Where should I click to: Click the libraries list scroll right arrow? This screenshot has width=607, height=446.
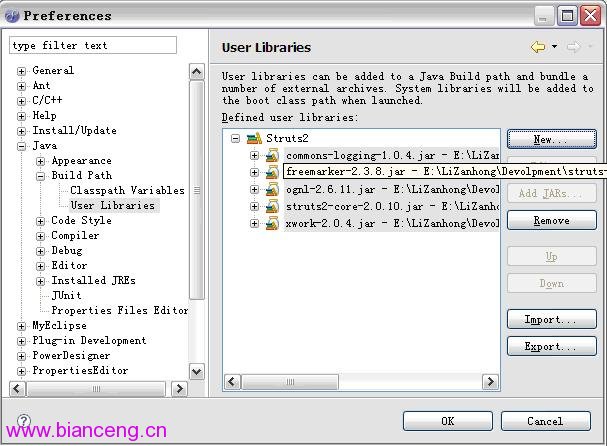click(490, 382)
